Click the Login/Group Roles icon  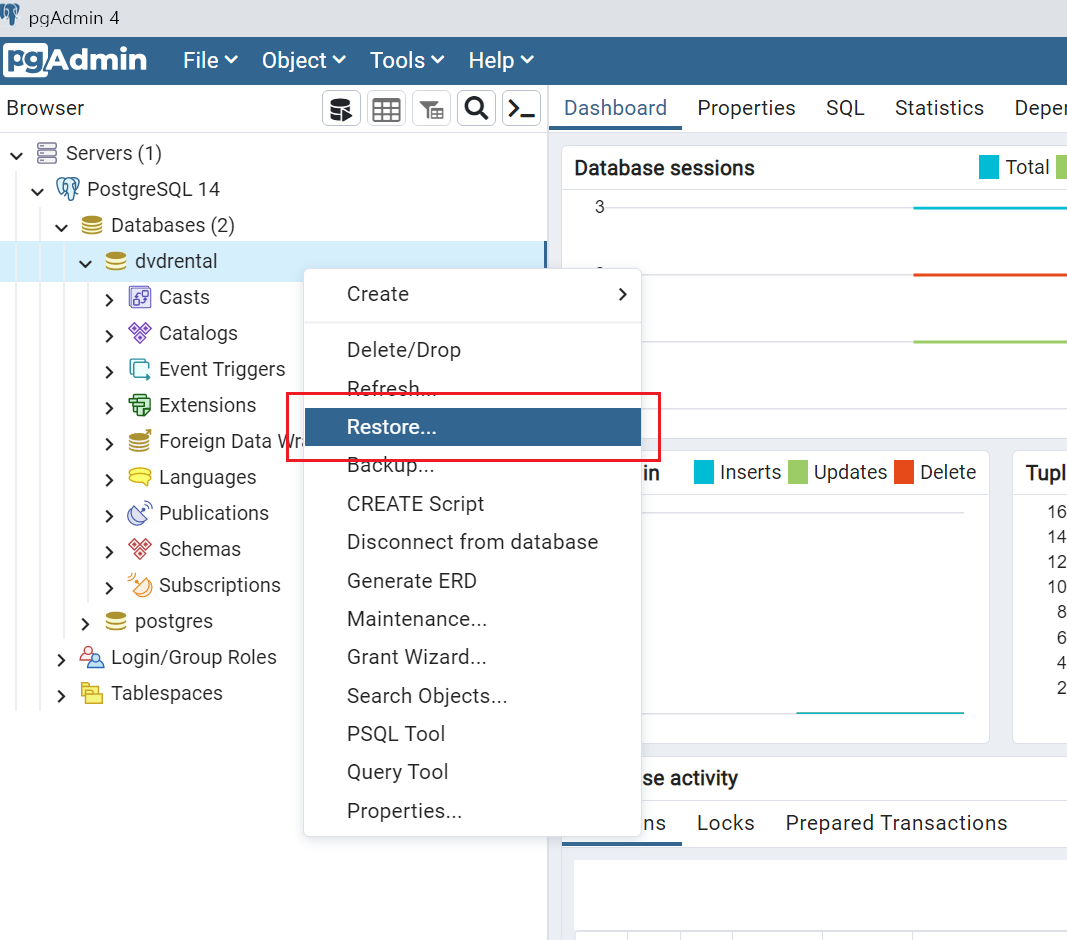tap(92, 657)
